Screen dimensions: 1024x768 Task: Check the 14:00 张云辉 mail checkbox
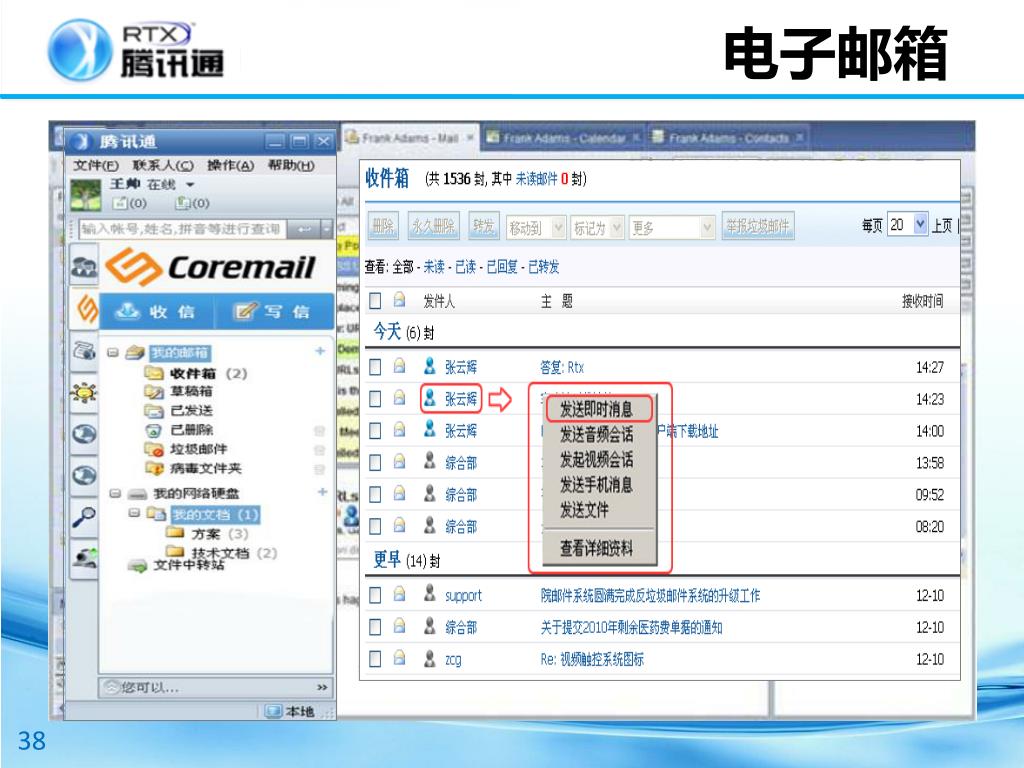coord(376,430)
